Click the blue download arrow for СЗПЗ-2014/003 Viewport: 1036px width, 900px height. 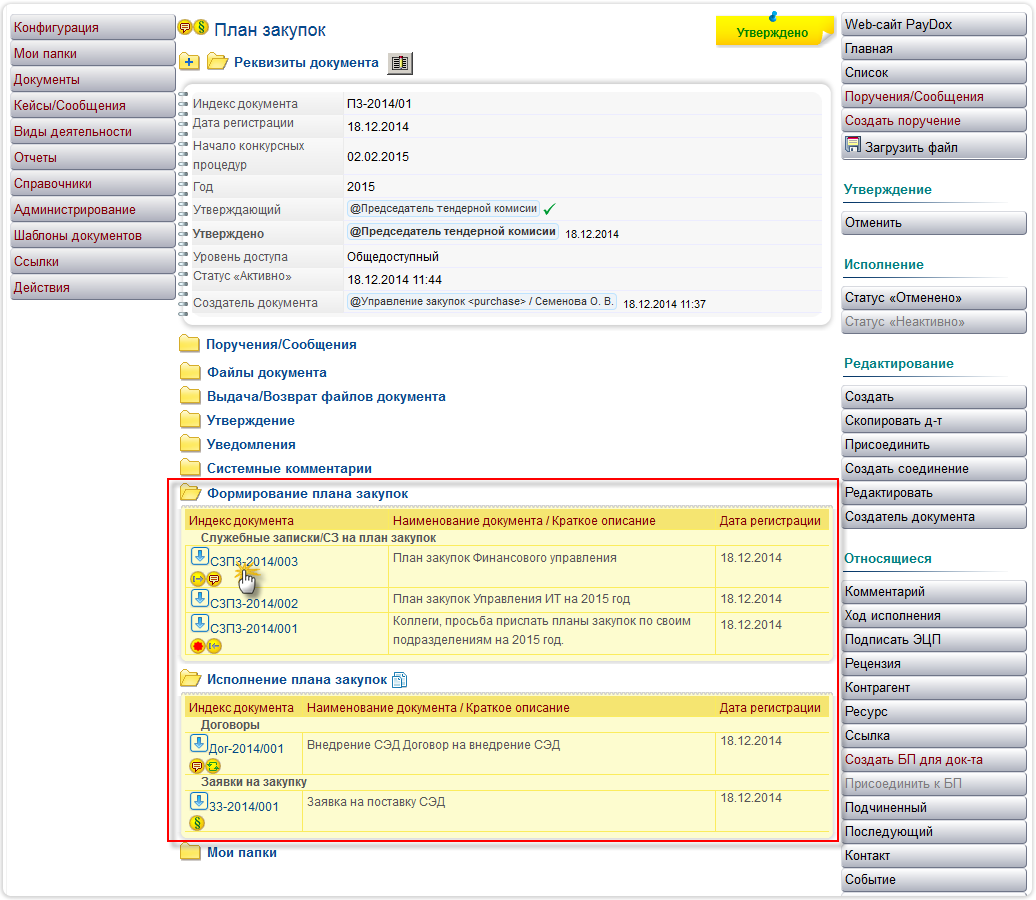198,556
